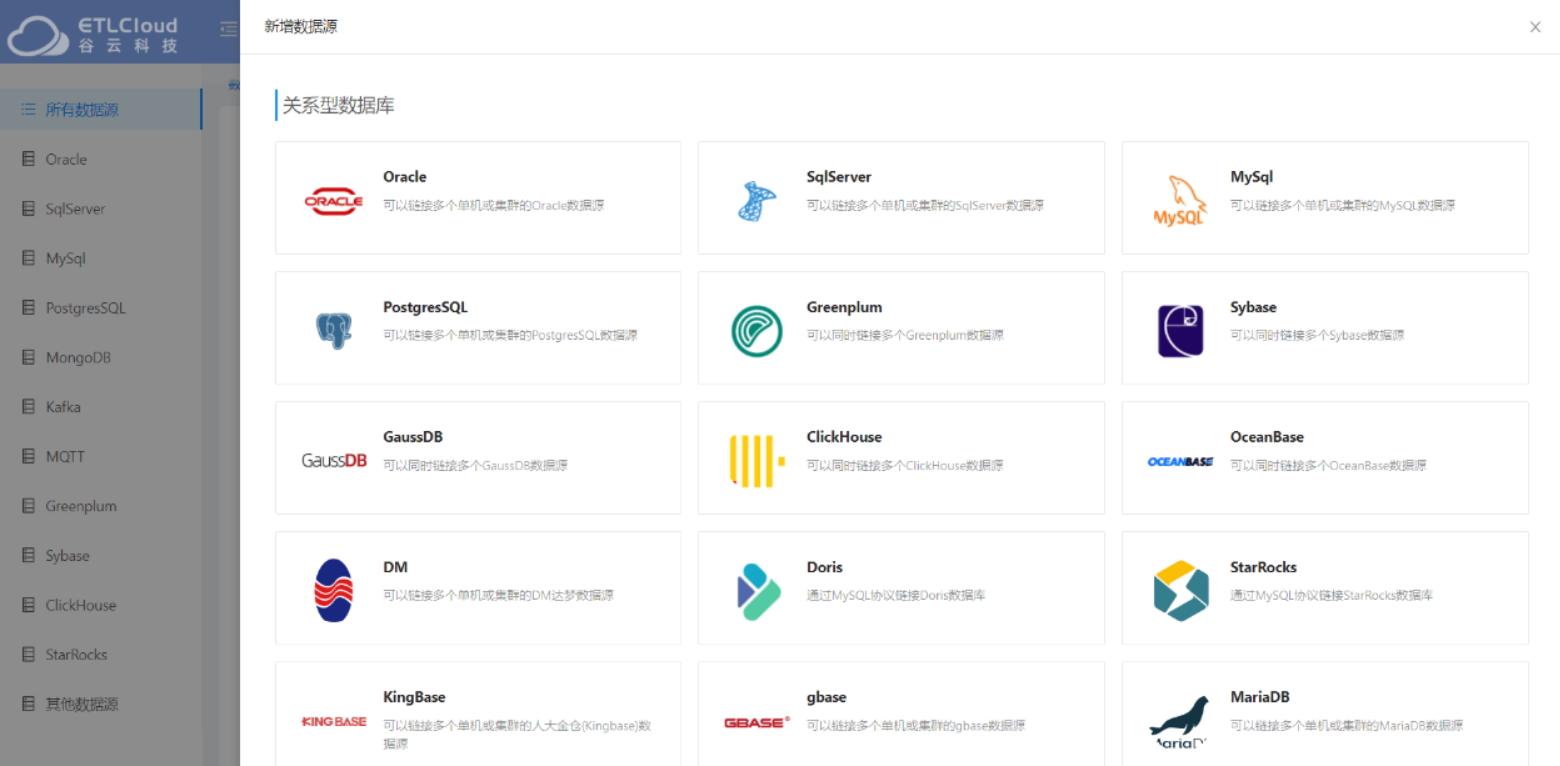The width and height of the screenshot is (1560, 766).
Task: Click the DM red-blue oval logo
Action: tap(334, 591)
